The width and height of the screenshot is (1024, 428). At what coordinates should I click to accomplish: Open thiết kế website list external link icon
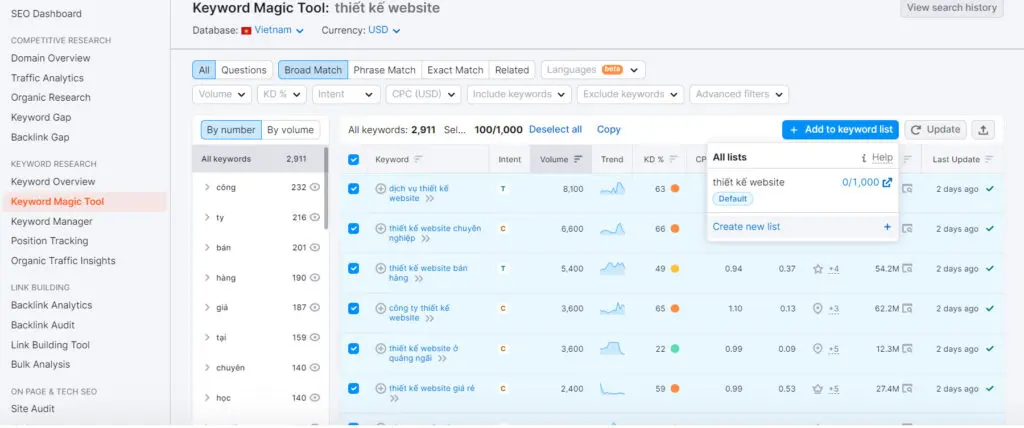(x=886, y=182)
